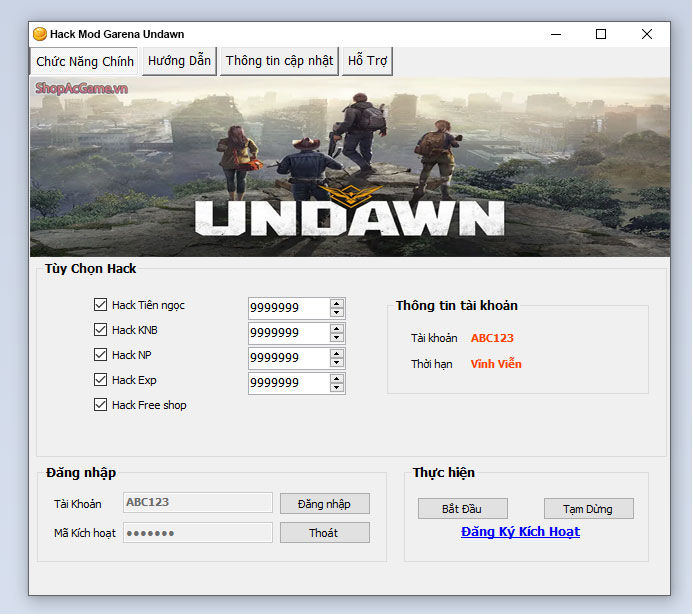Decrease the Hack Exp value with down arrow
Viewport: 693px width, 616px height.
[337, 388]
